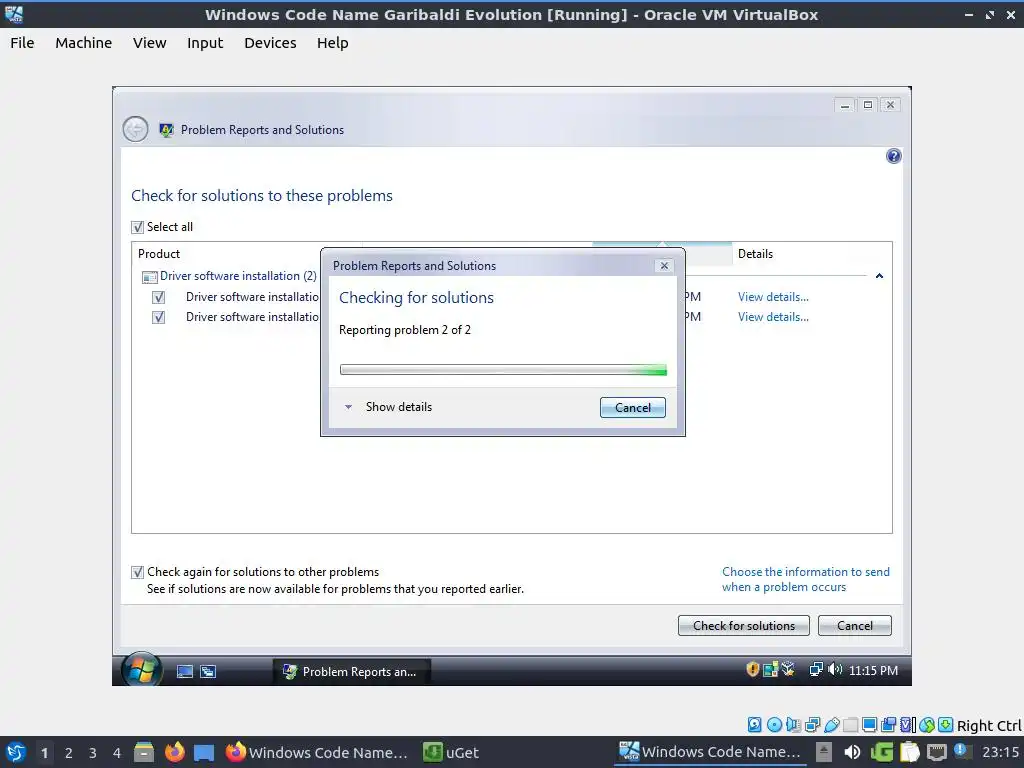Click VirtualBox optical disc indicator
Image resolution: width=1024 pixels, height=768 pixels.
(x=774, y=724)
